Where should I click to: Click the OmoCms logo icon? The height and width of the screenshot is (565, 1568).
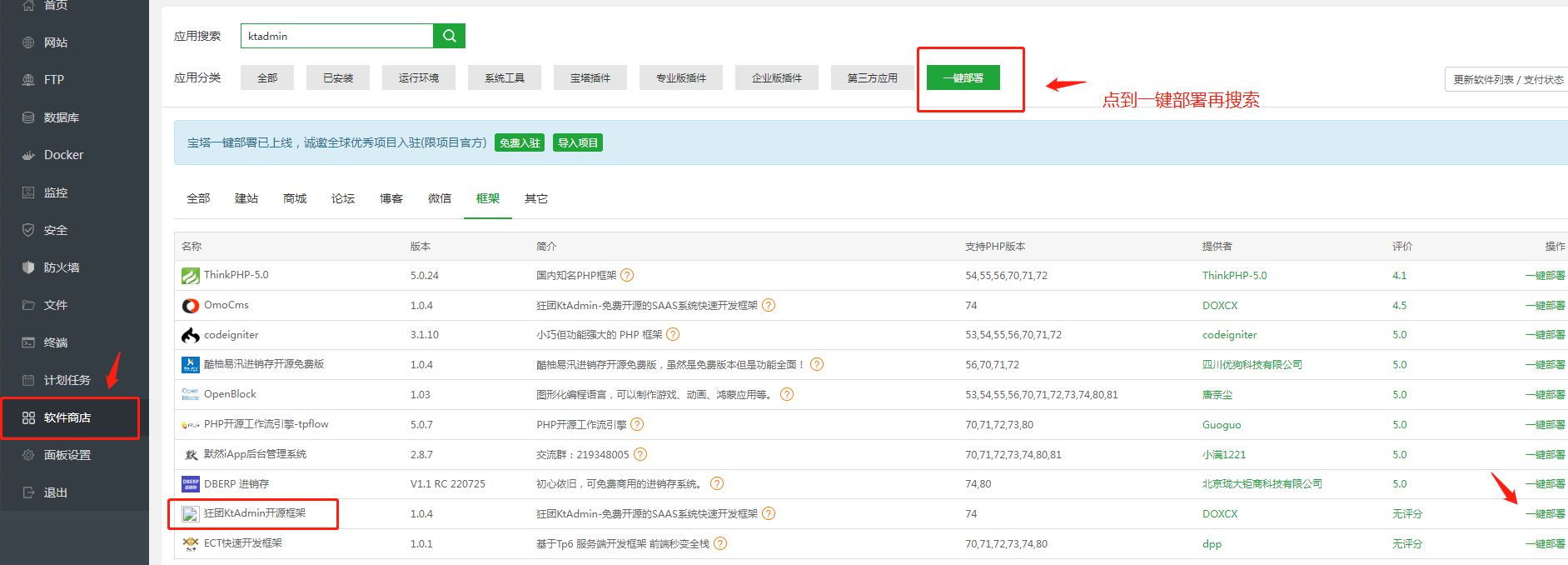[190, 306]
